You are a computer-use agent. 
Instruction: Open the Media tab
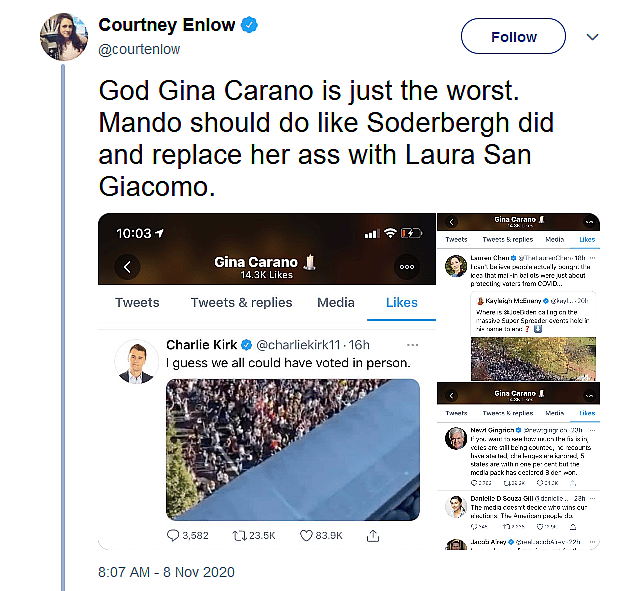335,303
